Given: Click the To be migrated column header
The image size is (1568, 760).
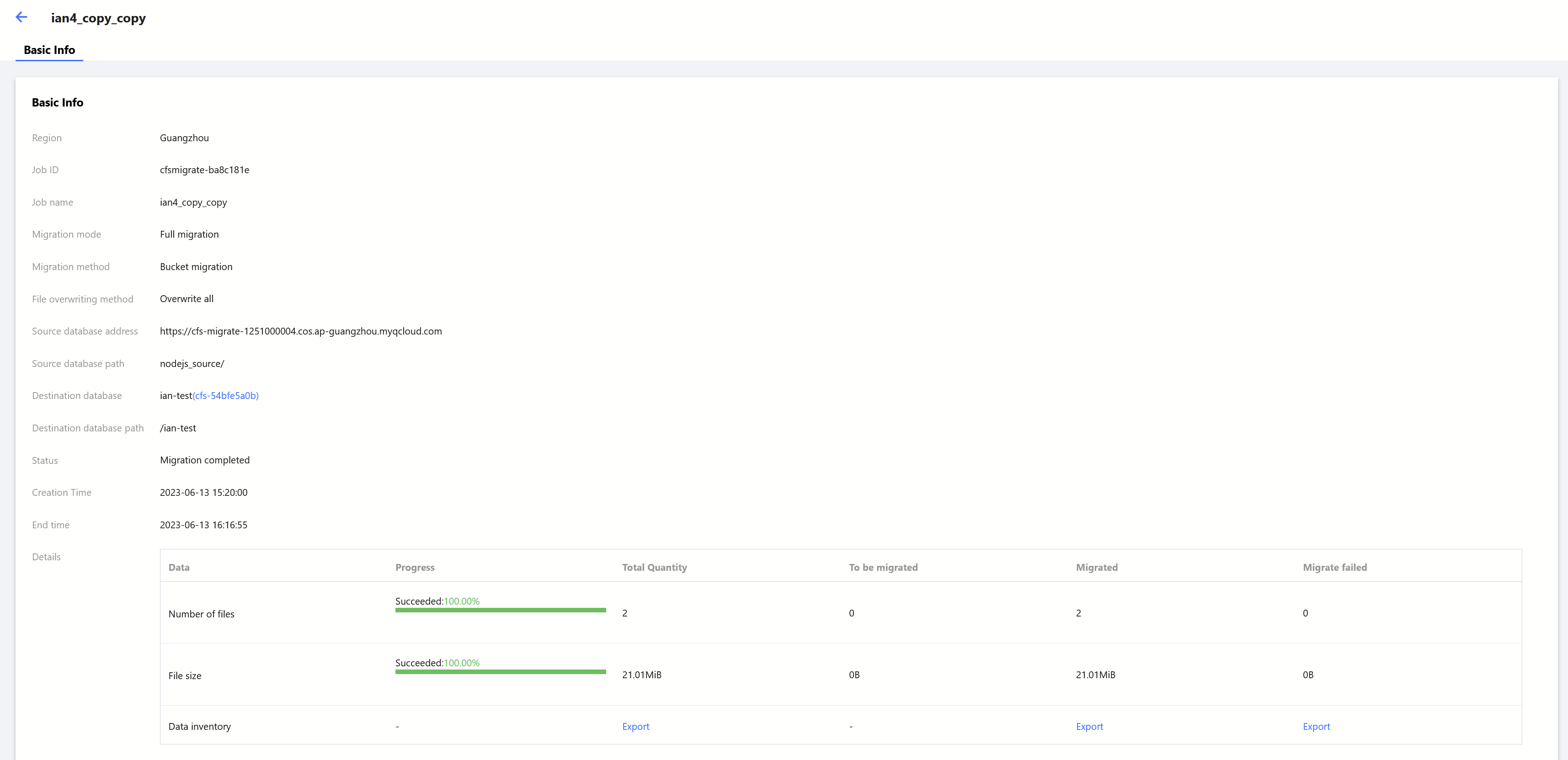Looking at the screenshot, I should pyautogui.click(x=883, y=567).
